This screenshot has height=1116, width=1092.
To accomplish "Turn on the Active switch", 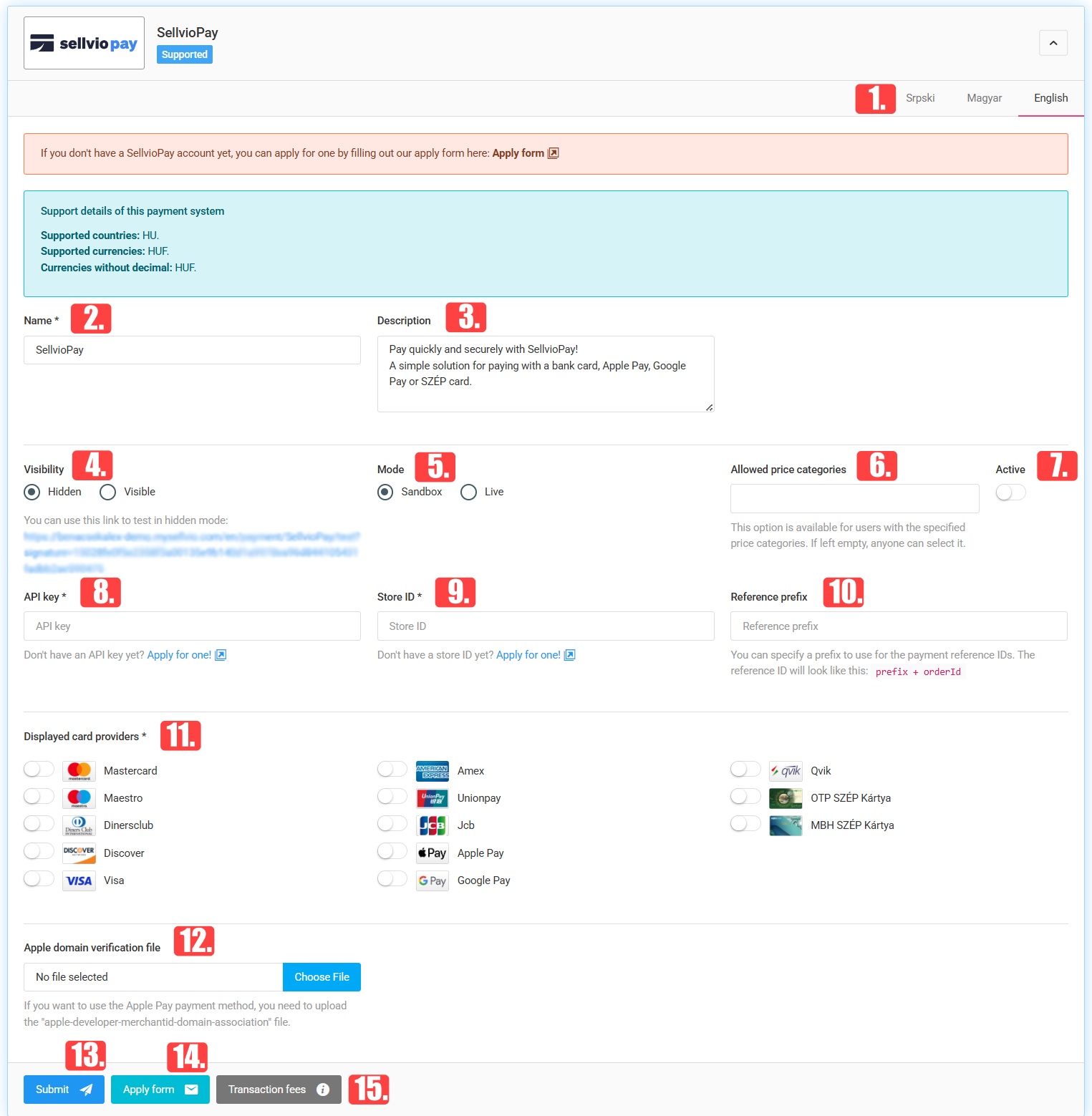I will pyautogui.click(x=1010, y=493).
